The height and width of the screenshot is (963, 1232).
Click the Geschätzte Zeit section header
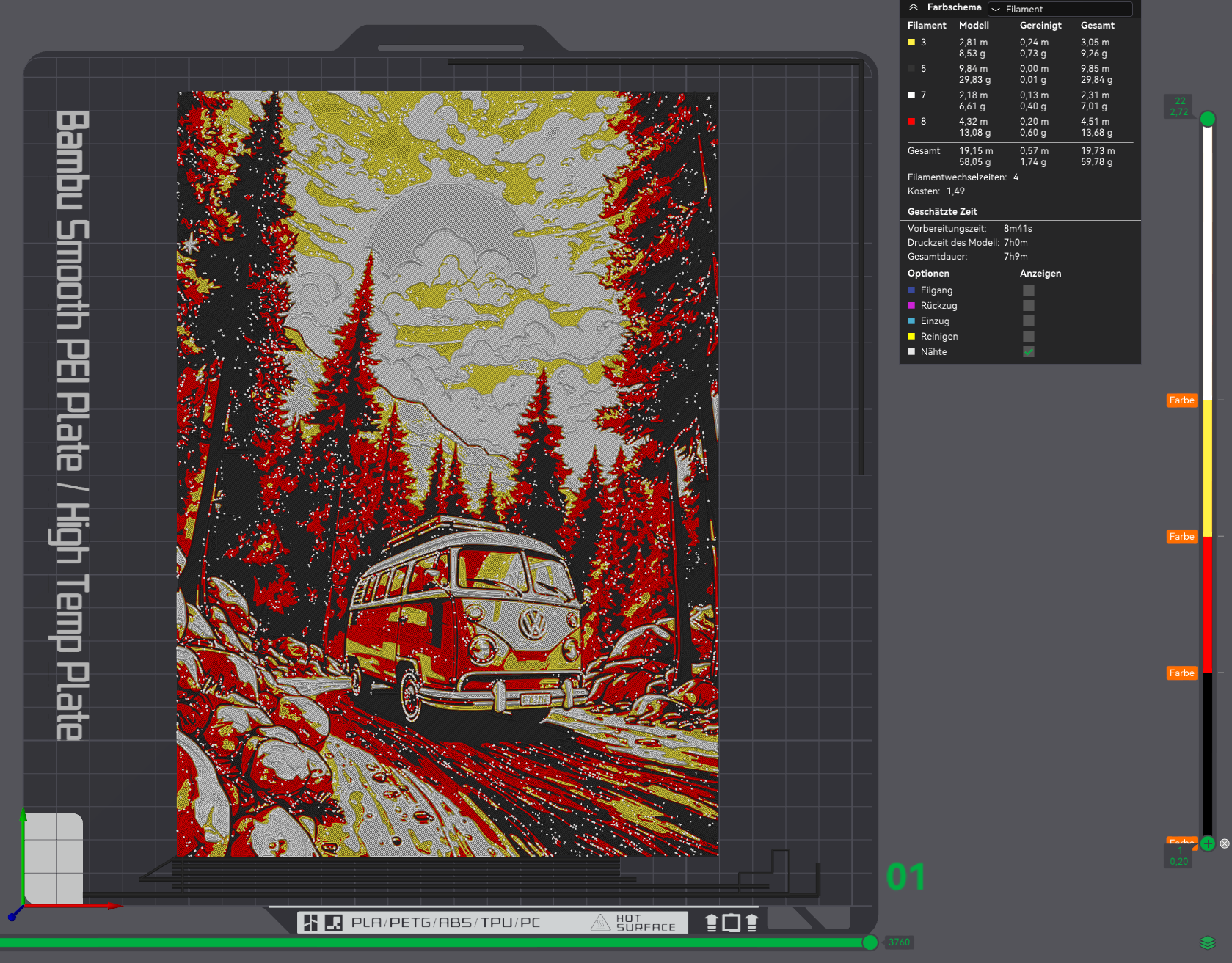[x=942, y=212]
